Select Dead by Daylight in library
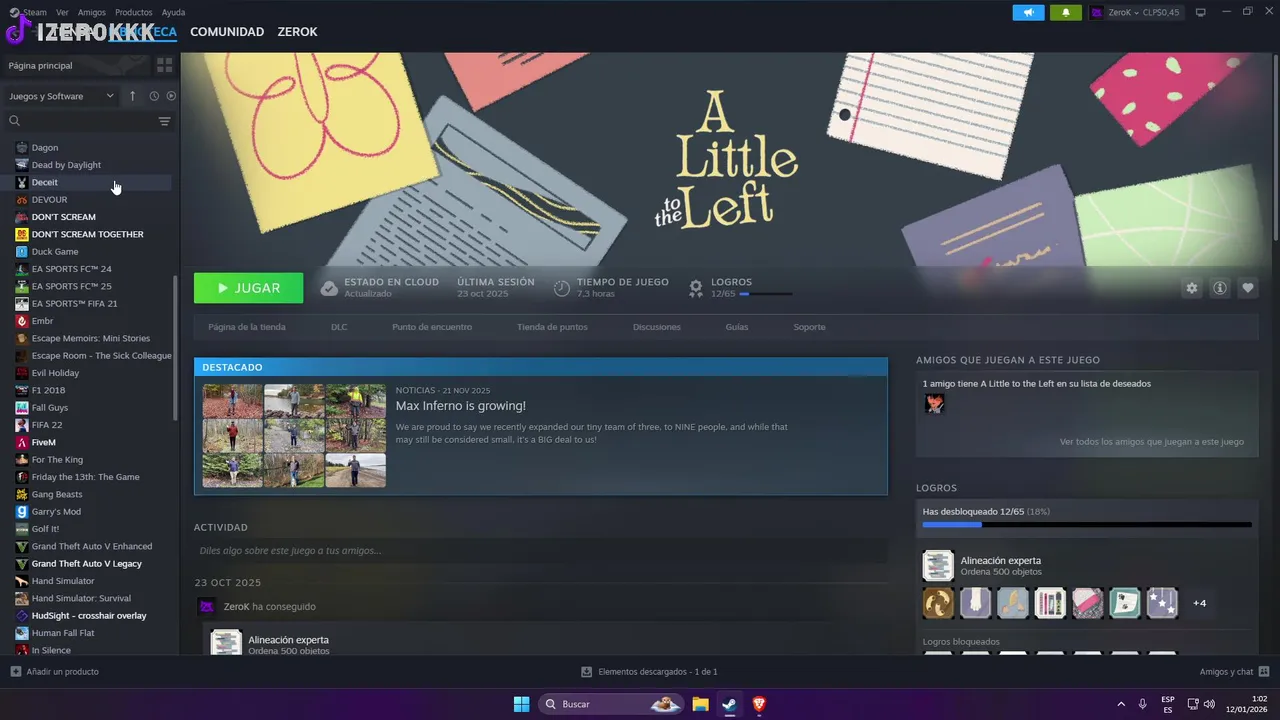1280x720 pixels. pos(66,165)
